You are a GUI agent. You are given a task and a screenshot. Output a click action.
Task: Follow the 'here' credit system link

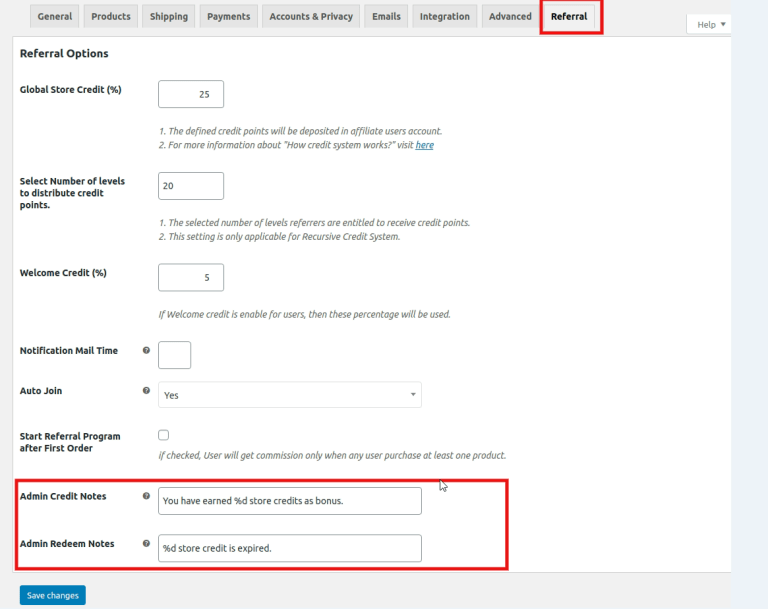click(x=424, y=145)
